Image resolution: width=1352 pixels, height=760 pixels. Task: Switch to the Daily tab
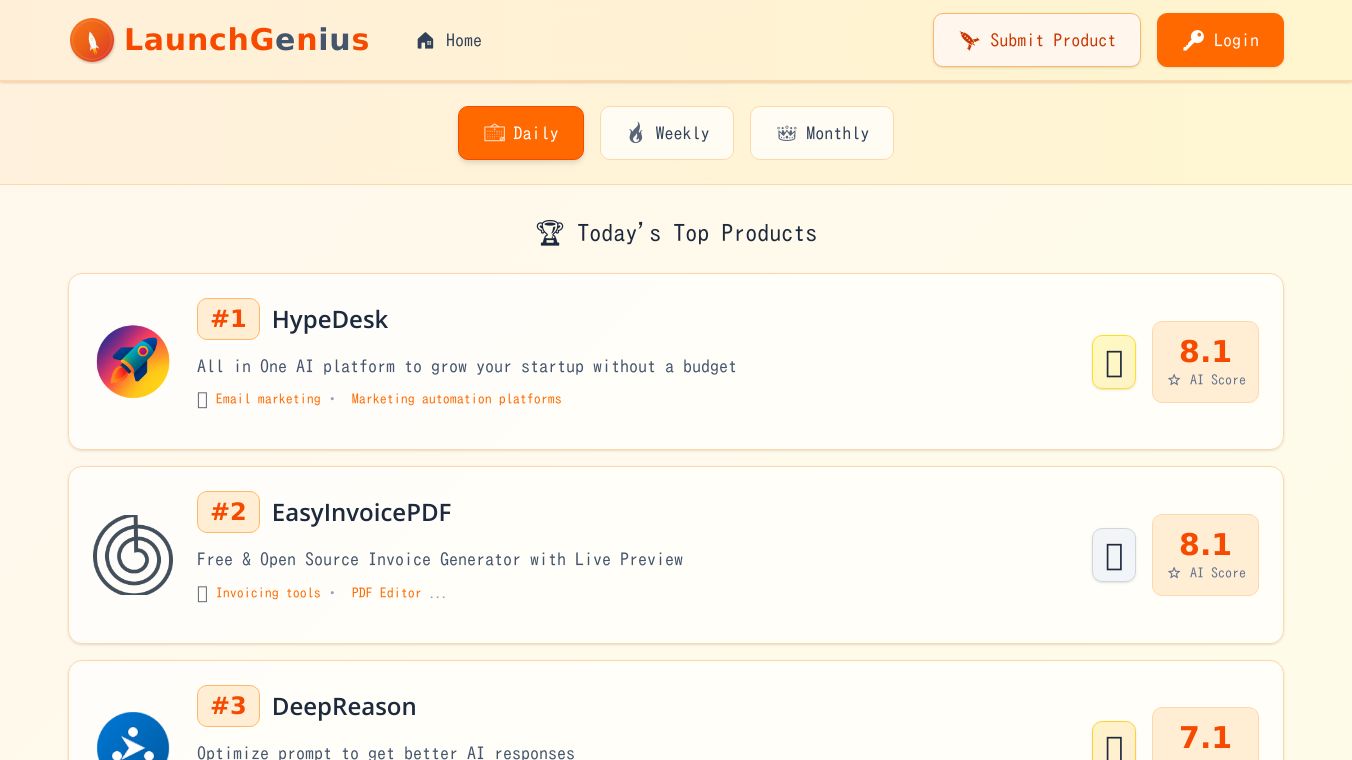point(521,133)
